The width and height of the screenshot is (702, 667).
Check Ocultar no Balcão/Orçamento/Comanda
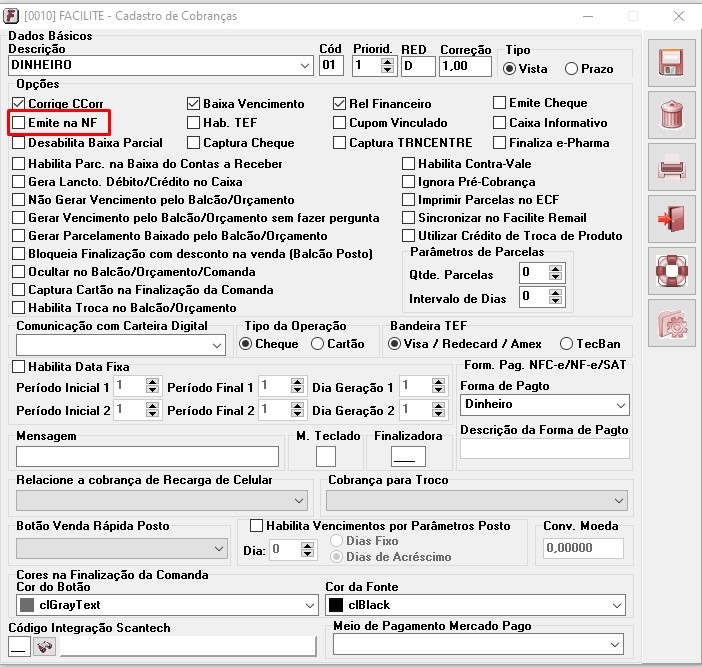[18, 272]
